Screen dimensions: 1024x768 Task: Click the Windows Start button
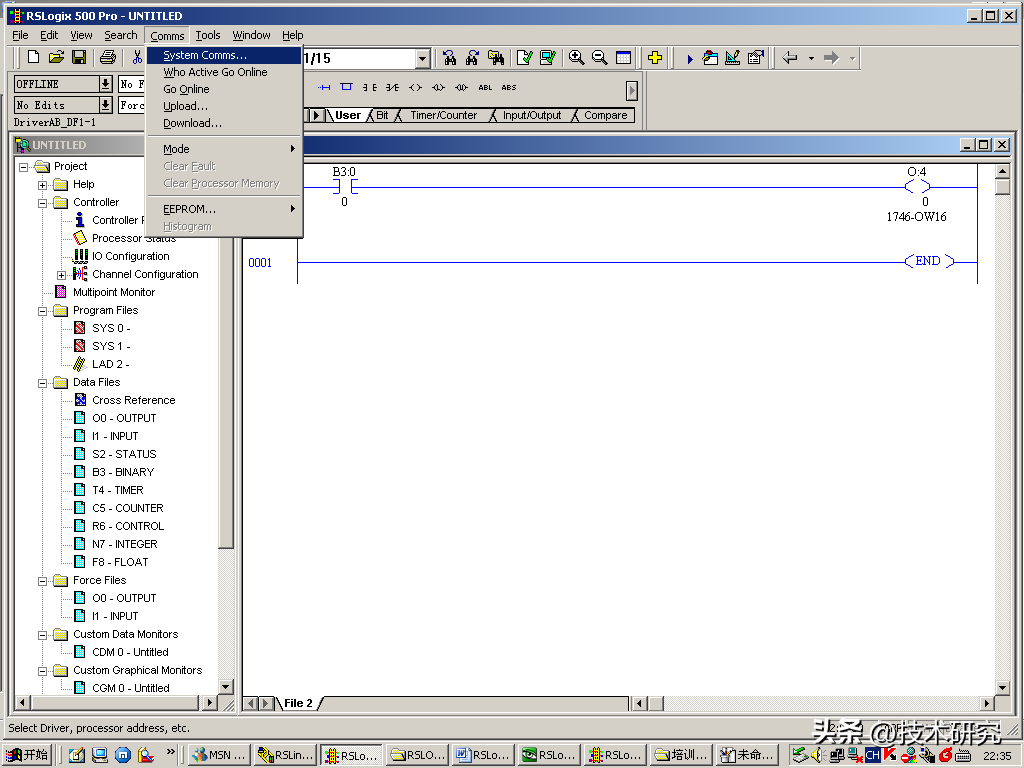[27, 755]
